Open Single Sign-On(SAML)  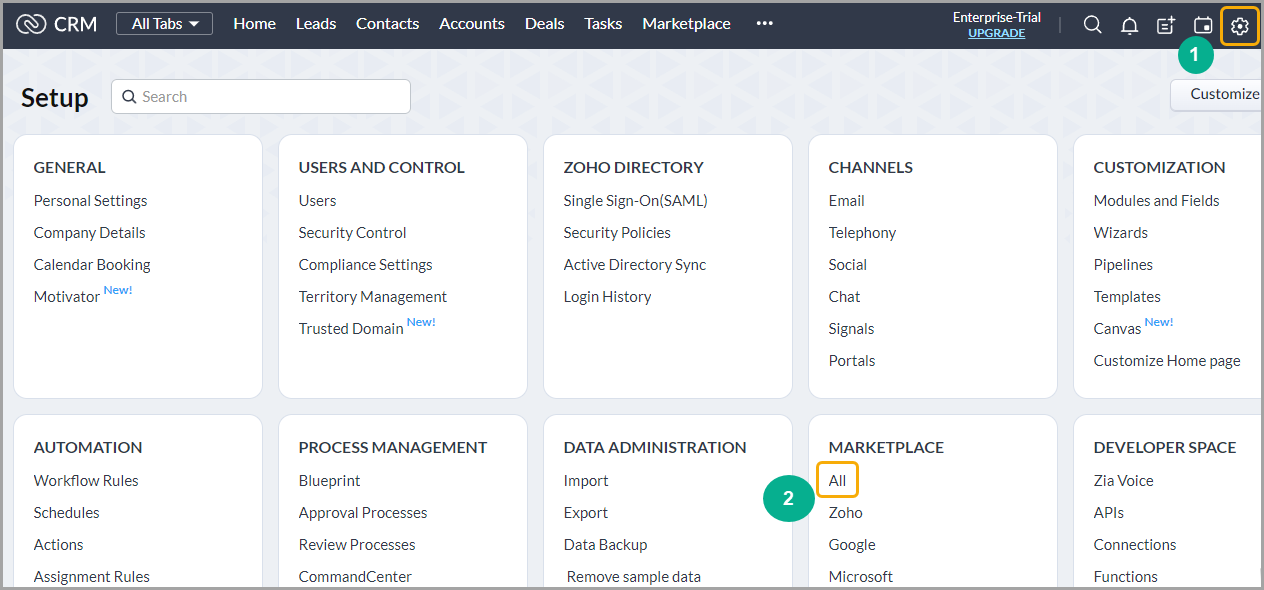coord(635,201)
